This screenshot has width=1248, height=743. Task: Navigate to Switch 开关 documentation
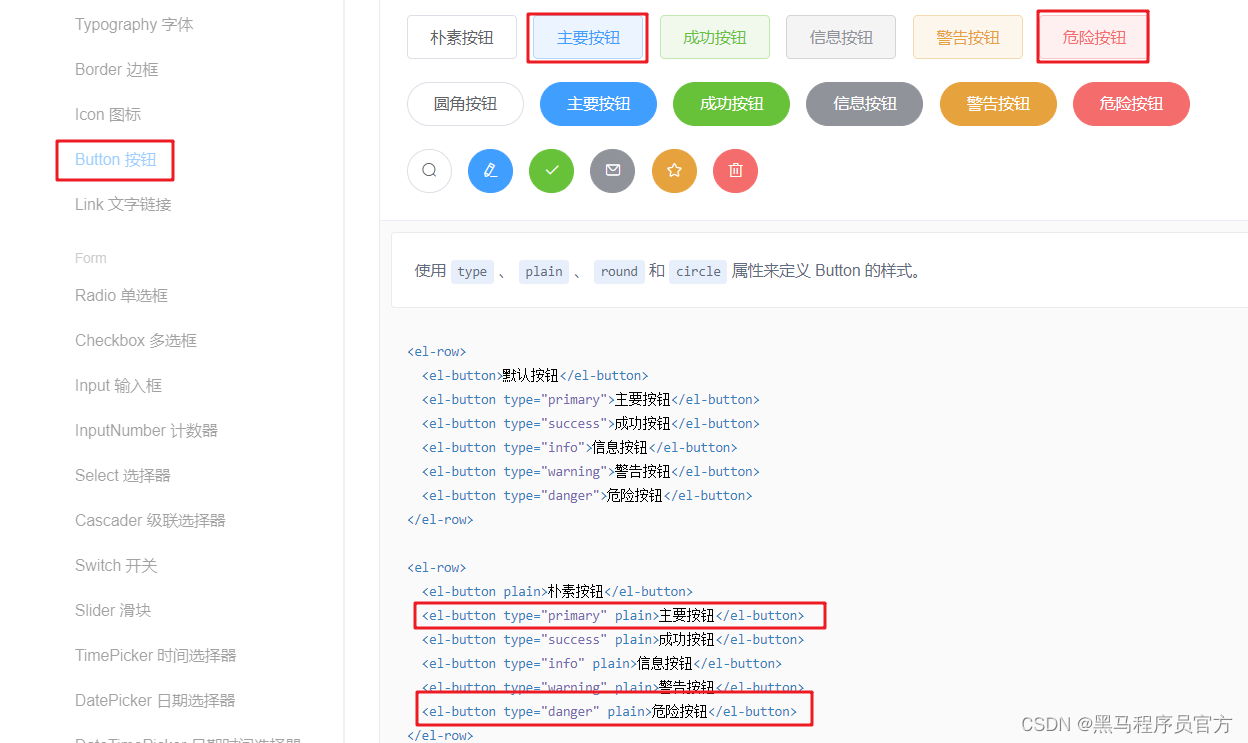(117, 565)
